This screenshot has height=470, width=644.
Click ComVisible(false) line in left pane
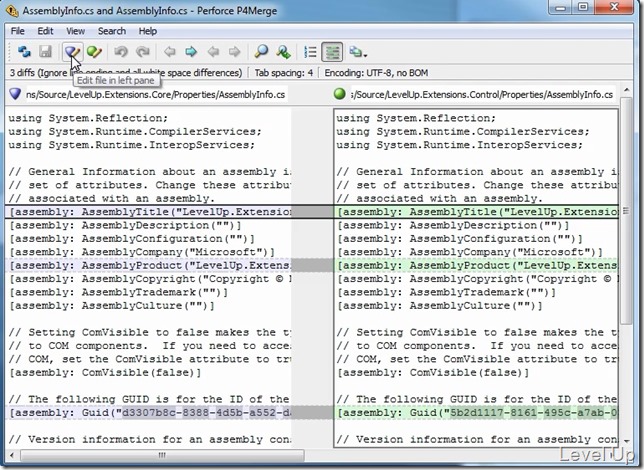tap(105, 373)
